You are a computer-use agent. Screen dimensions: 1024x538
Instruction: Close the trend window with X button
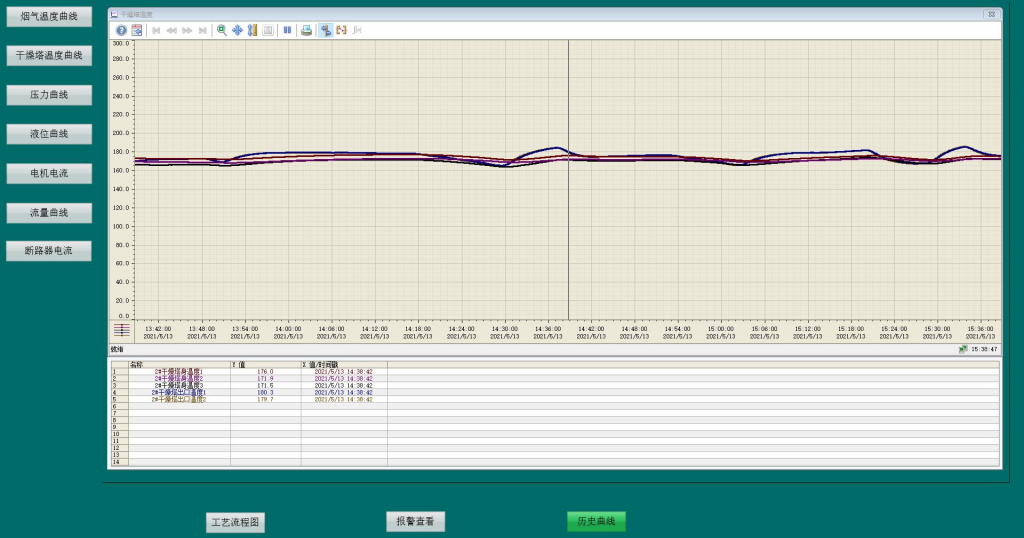click(991, 14)
